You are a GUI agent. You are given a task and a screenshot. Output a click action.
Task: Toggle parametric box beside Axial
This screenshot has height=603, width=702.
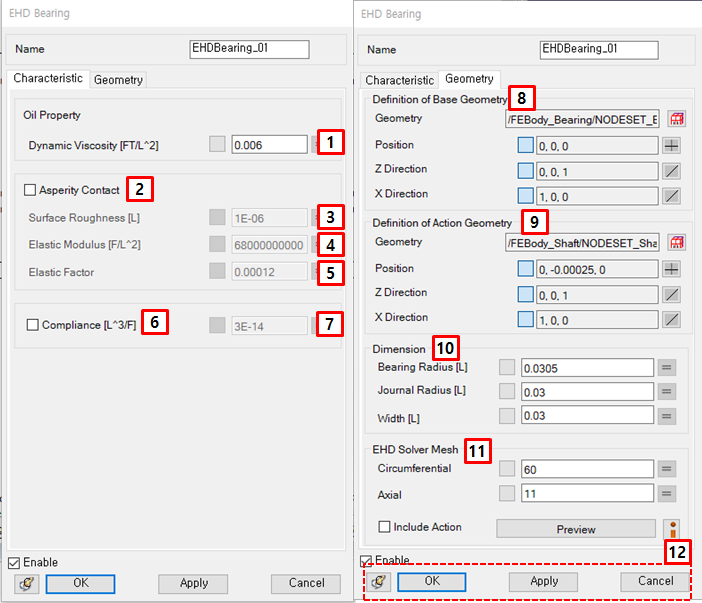coord(507,493)
